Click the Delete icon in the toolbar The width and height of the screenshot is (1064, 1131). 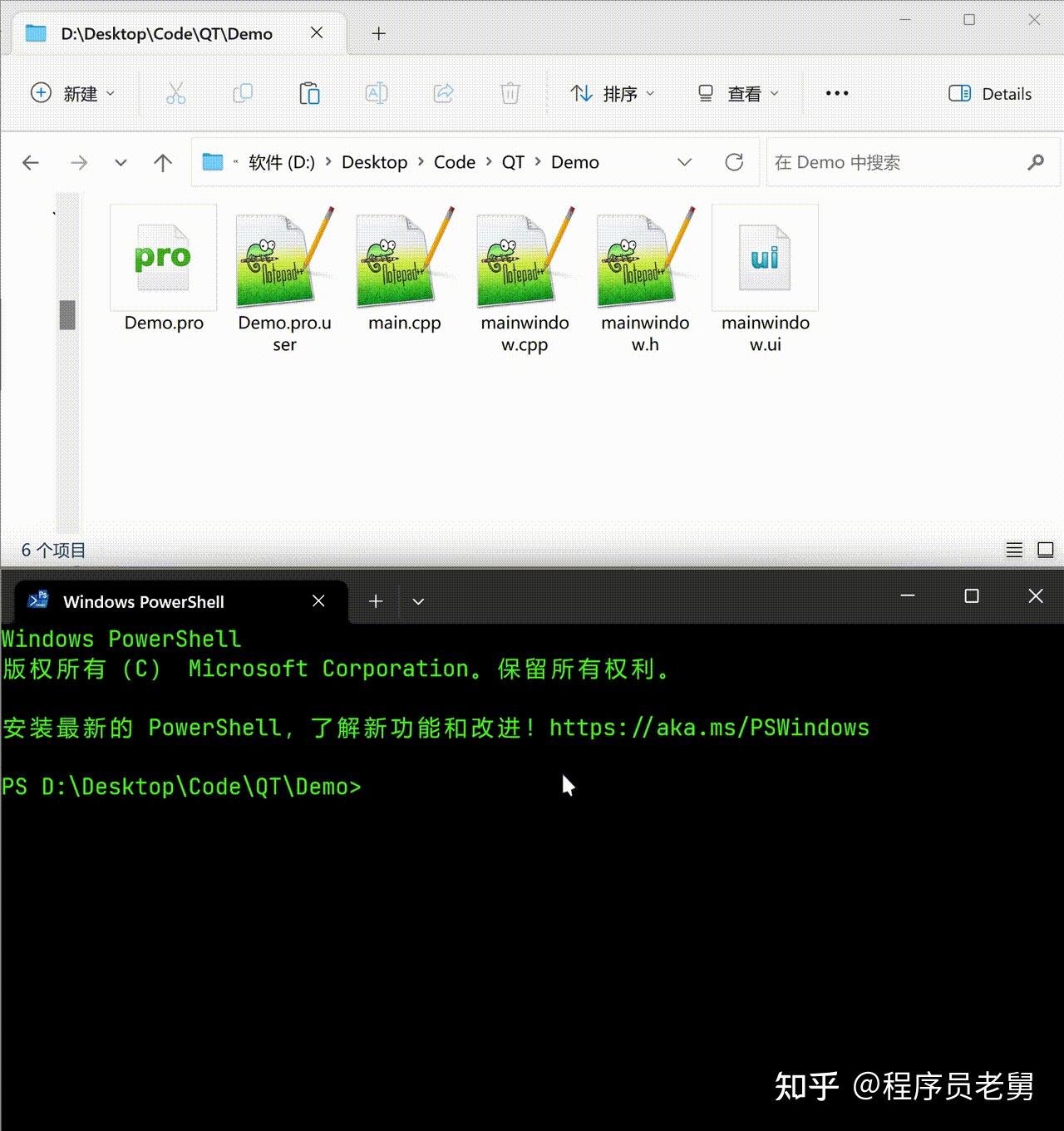point(510,93)
